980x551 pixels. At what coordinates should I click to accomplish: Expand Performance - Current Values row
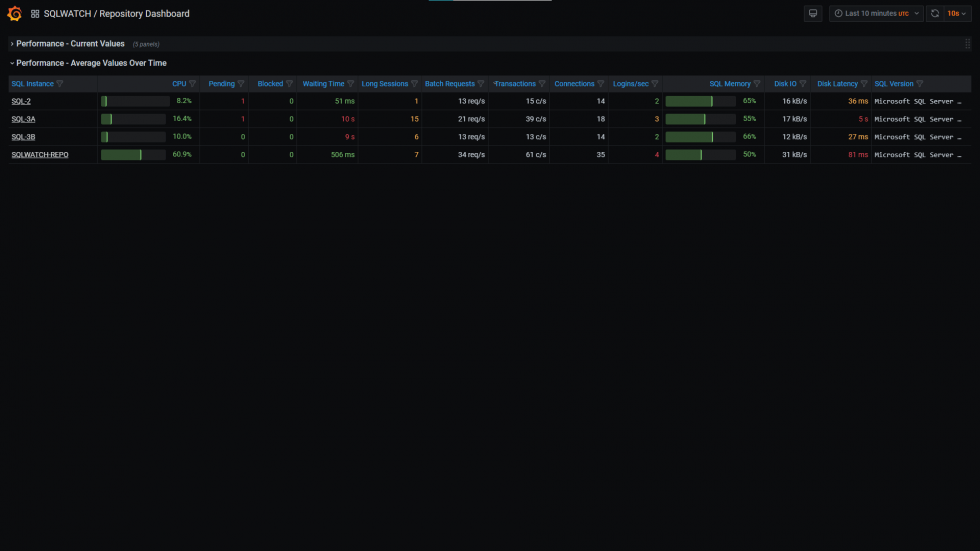click(x=70, y=44)
